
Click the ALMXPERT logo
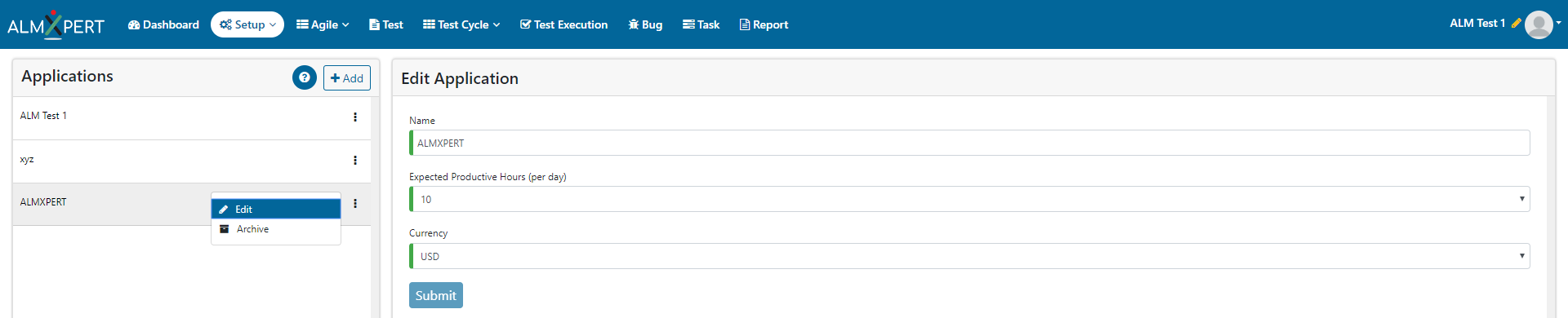pyautogui.click(x=56, y=24)
